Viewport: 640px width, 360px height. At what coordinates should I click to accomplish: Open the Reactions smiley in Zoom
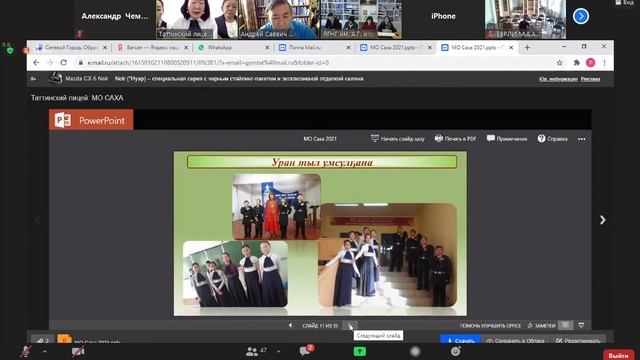pos(456,351)
